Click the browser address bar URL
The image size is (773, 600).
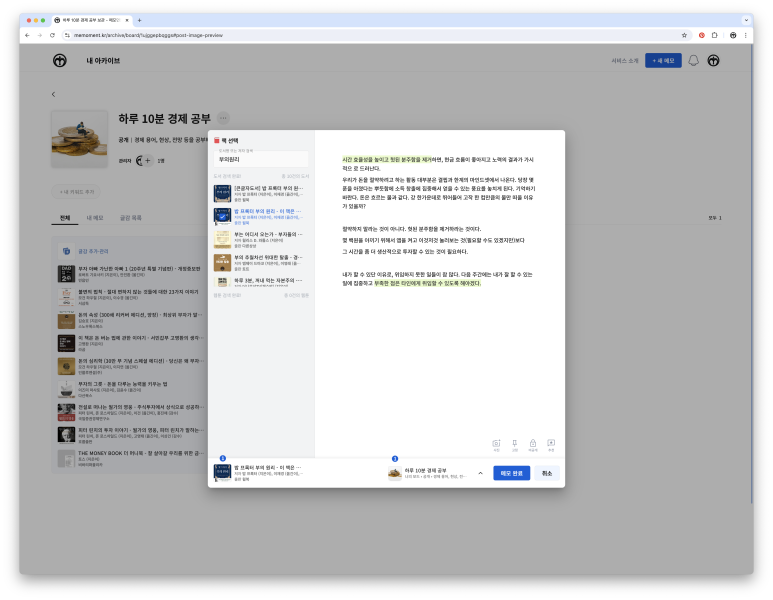click(148, 35)
